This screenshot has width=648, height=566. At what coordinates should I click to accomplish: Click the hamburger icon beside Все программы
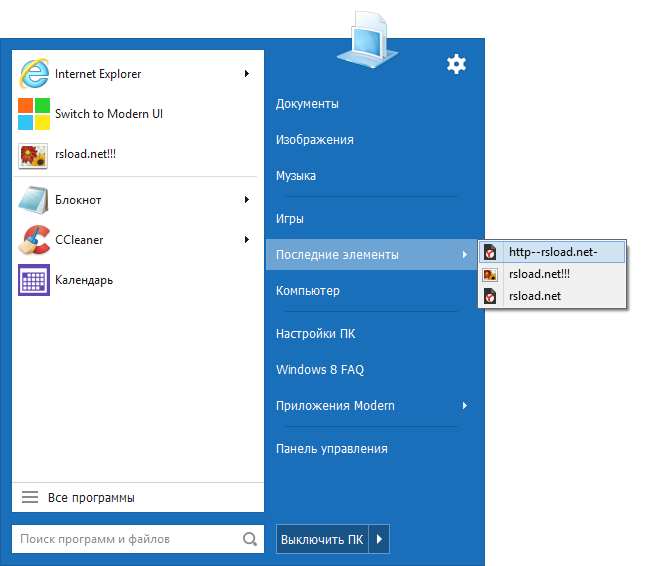click(x=30, y=497)
